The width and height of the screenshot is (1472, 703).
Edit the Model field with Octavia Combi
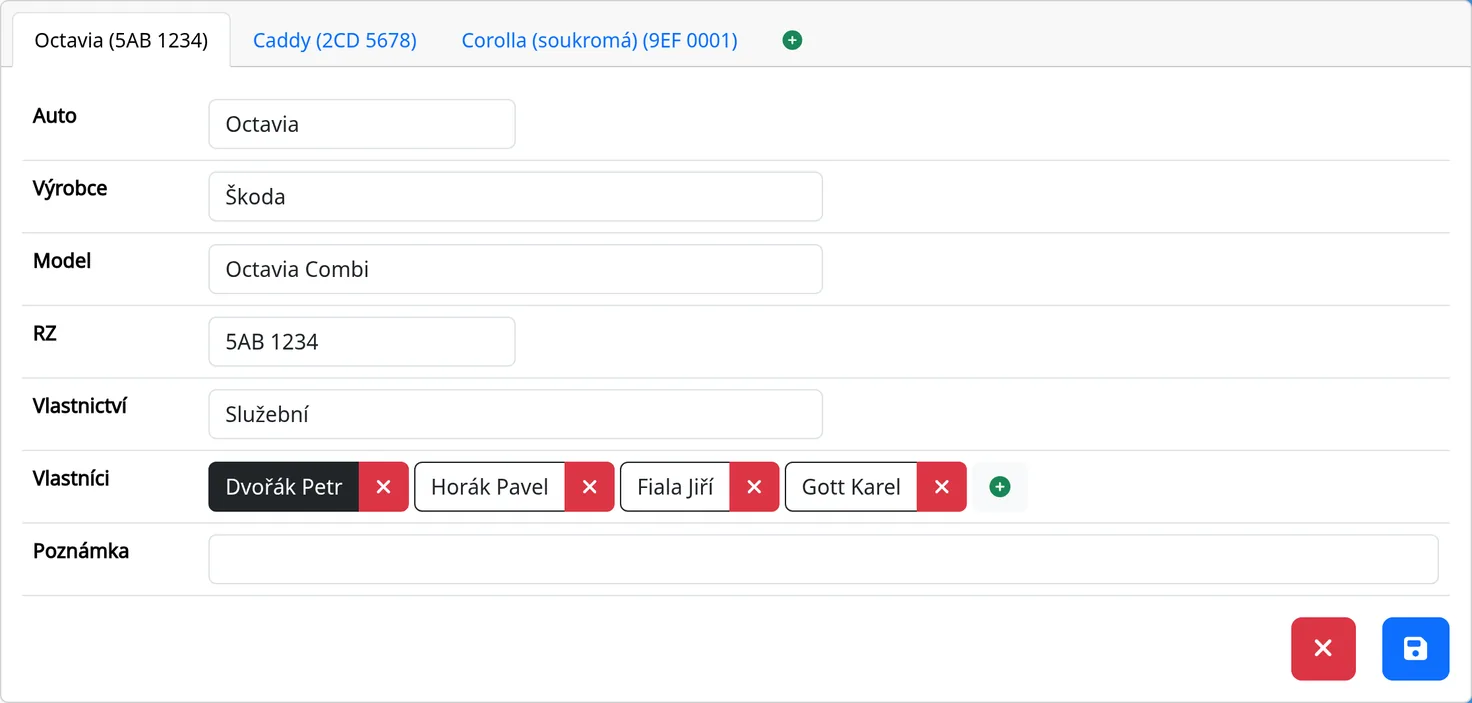pyautogui.click(x=515, y=269)
